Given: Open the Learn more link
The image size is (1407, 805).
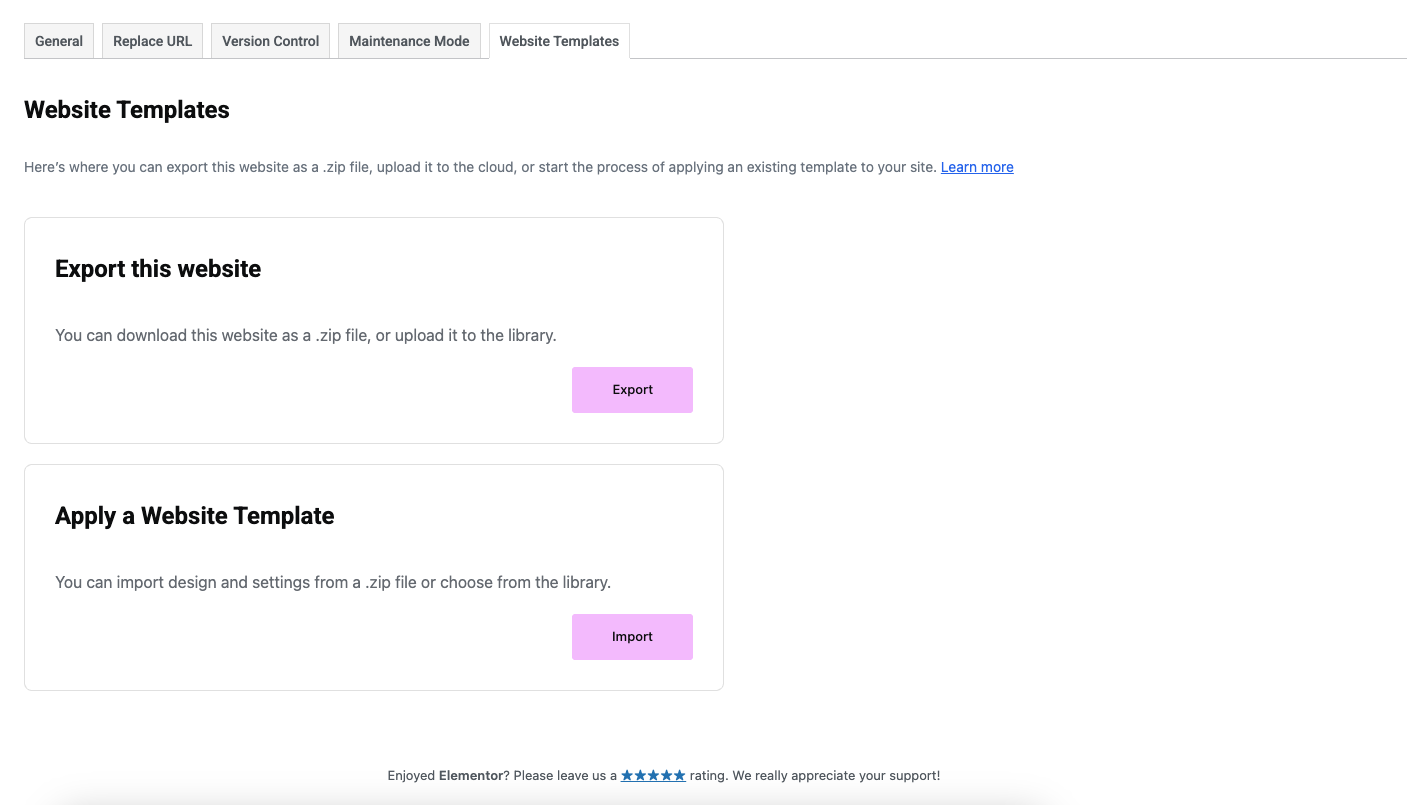Looking at the screenshot, I should [977, 167].
